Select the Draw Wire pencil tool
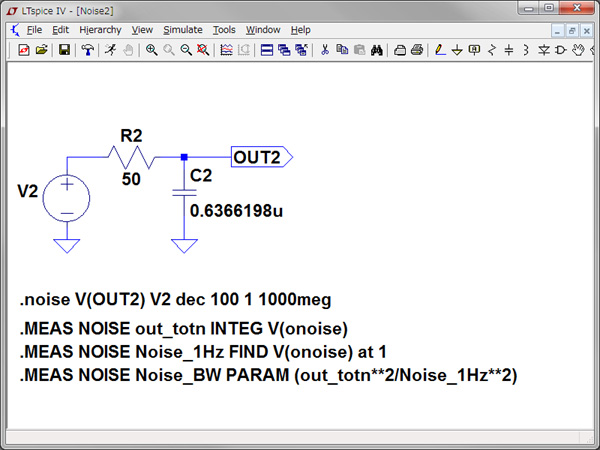This screenshot has height=450, width=600. [440, 50]
